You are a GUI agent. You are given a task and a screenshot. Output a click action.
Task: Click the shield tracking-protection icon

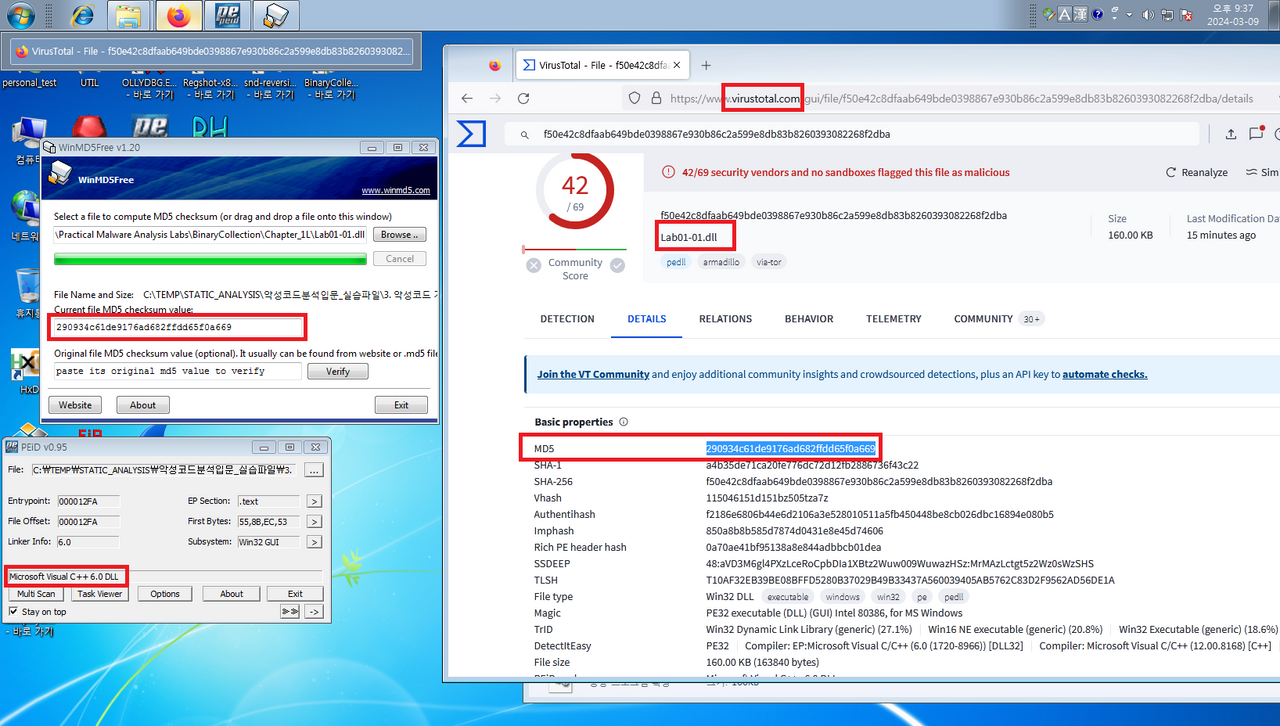(633, 98)
